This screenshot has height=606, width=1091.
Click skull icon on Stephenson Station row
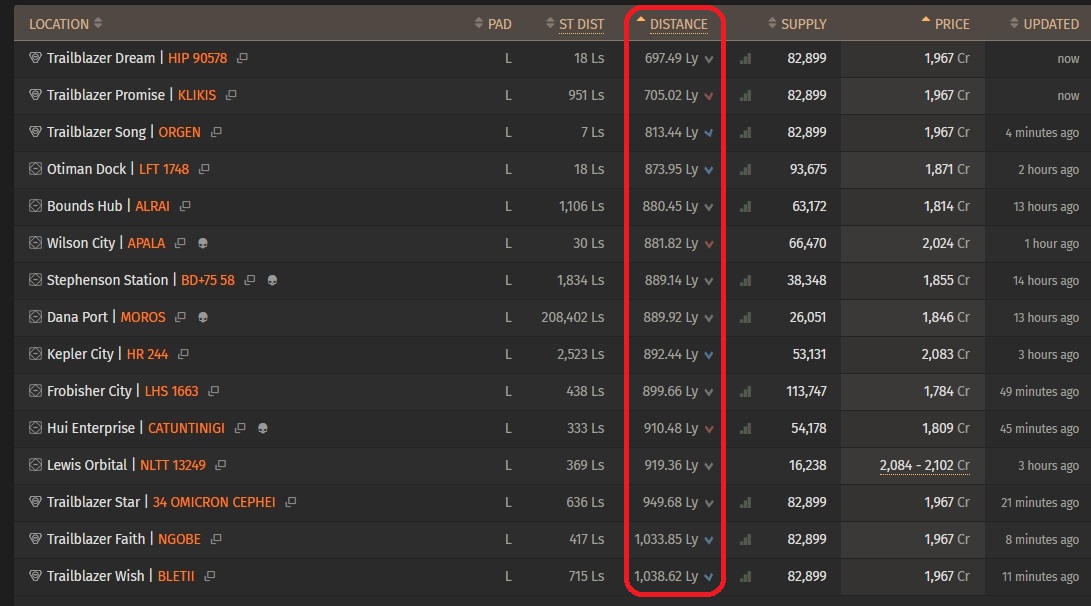point(273,280)
